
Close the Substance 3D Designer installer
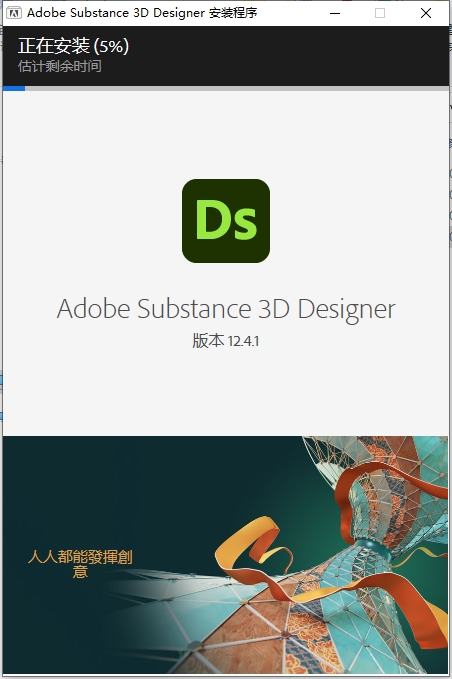click(426, 13)
